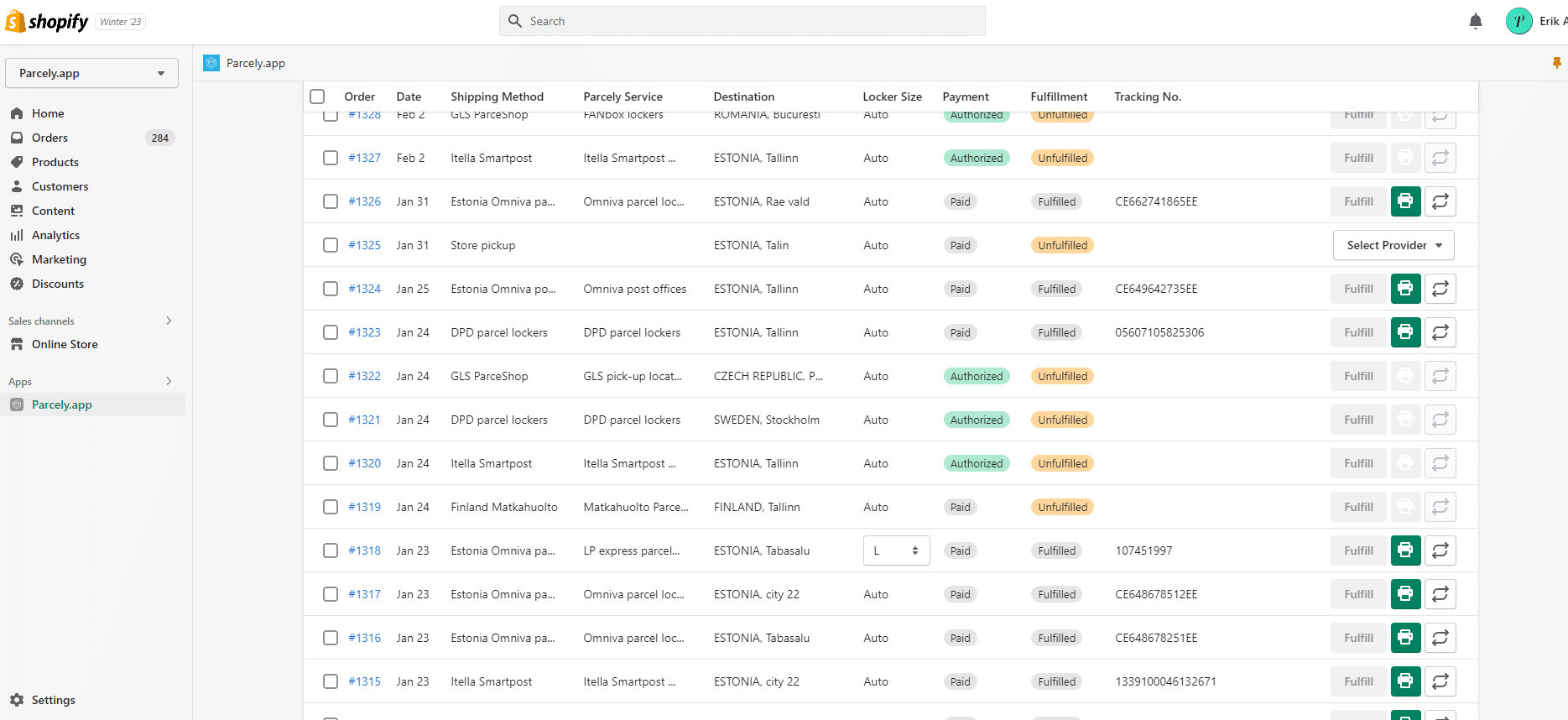The width and height of the screenshot is (1568, 720).
Task: Click tracking number 05607105825306
Action: [1159, 332]
